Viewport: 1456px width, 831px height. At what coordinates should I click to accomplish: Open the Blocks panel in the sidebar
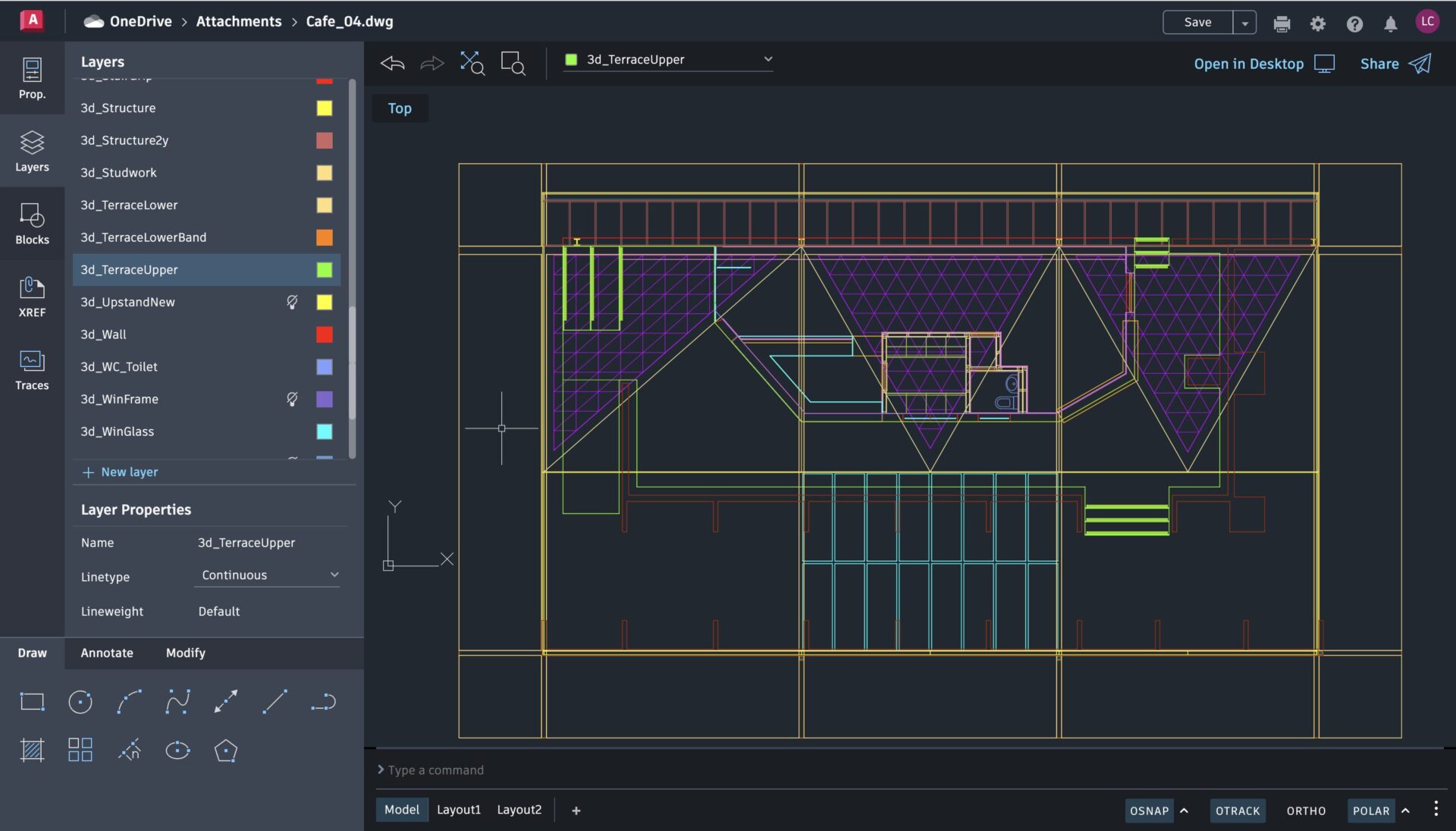(x=32, y=224)
